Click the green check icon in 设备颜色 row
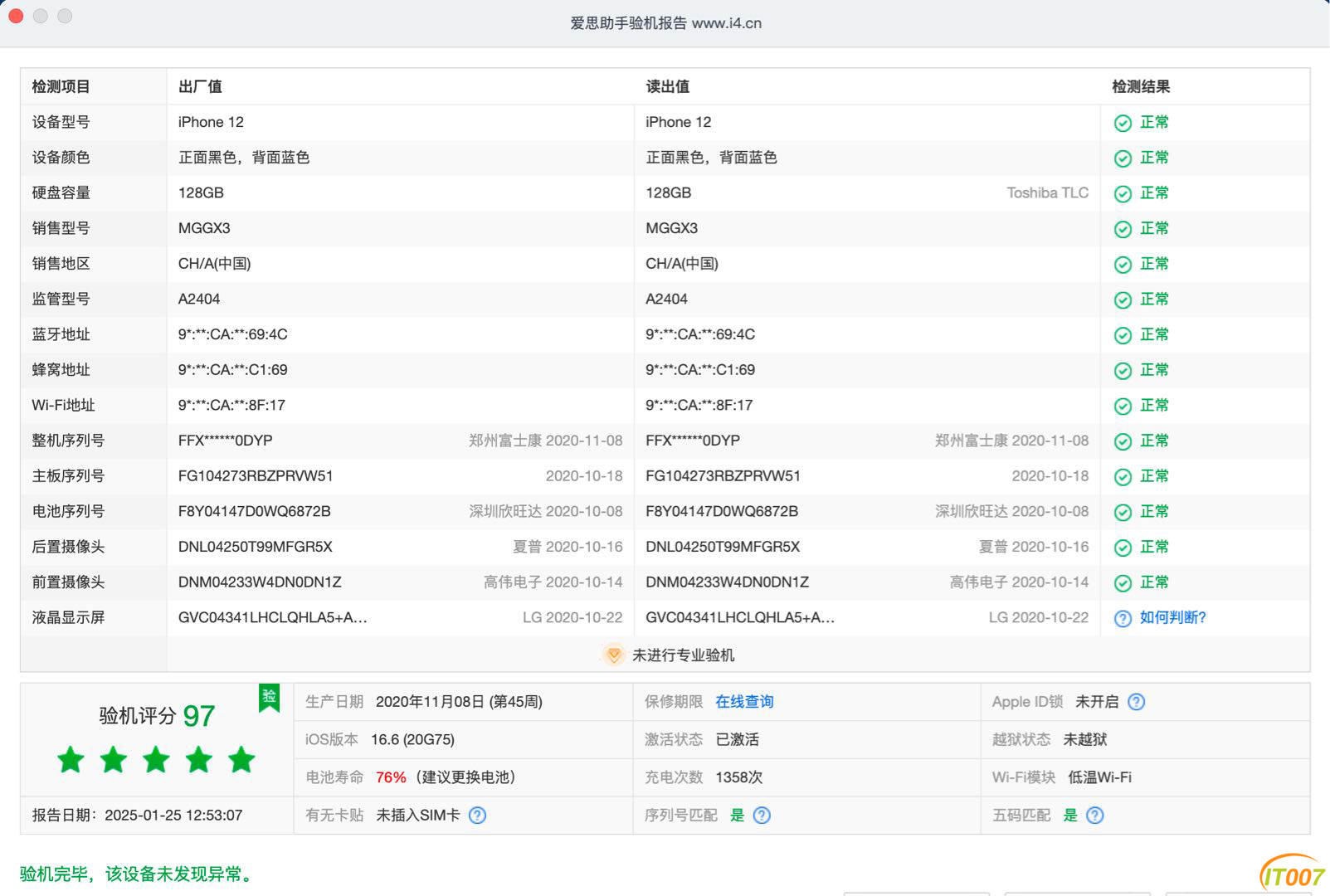 (x=1123, y=158)
